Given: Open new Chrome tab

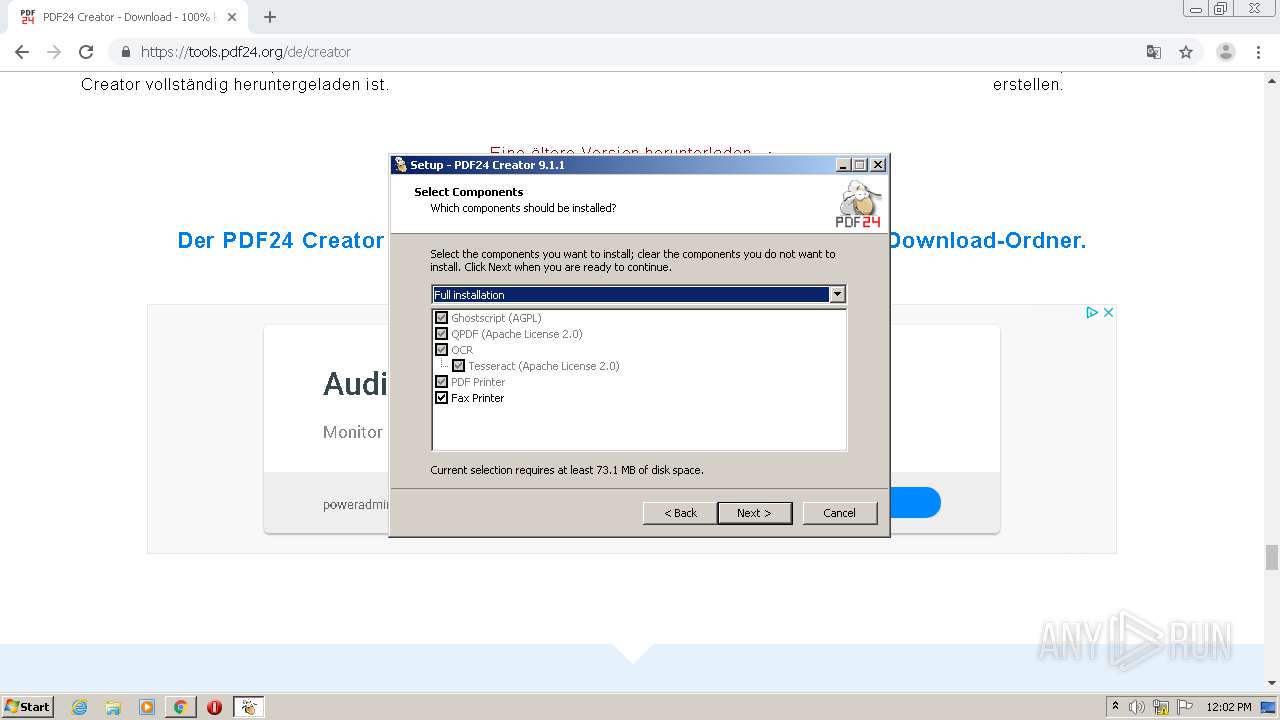Looking at the screenshot, I should pos(270,17).
